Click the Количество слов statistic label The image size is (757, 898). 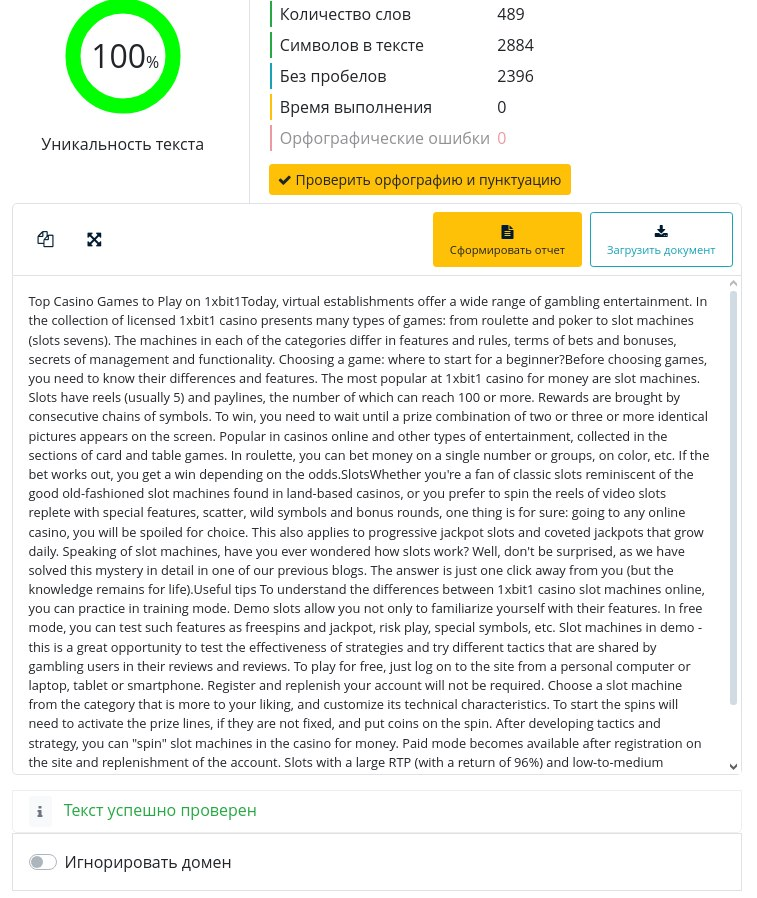click(345, 14)
